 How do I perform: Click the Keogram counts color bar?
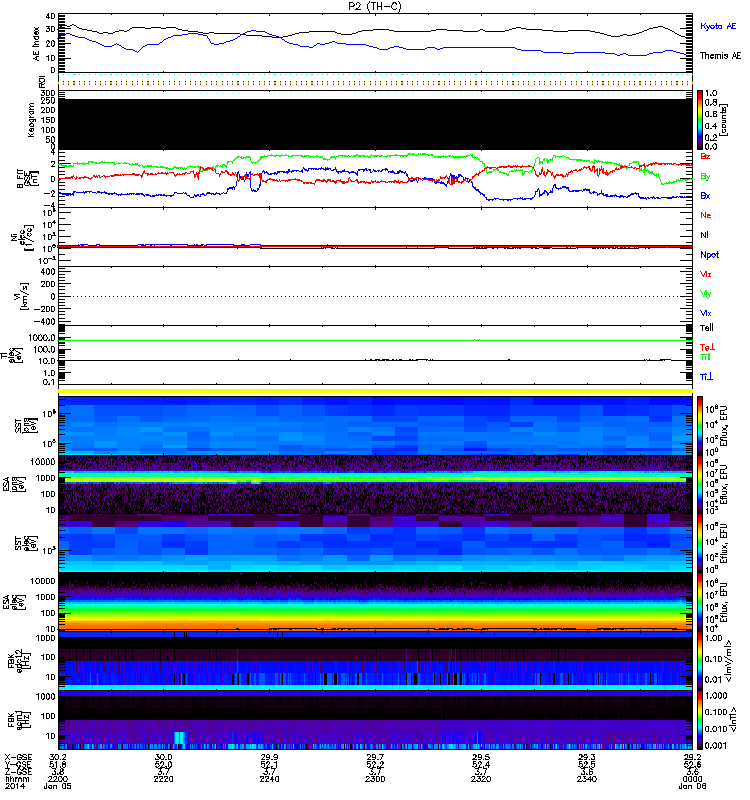coord(700,120)
